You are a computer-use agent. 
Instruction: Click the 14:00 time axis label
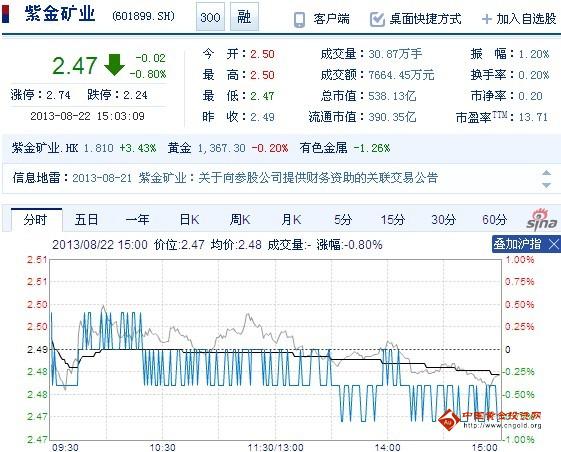tap(387, 447)
